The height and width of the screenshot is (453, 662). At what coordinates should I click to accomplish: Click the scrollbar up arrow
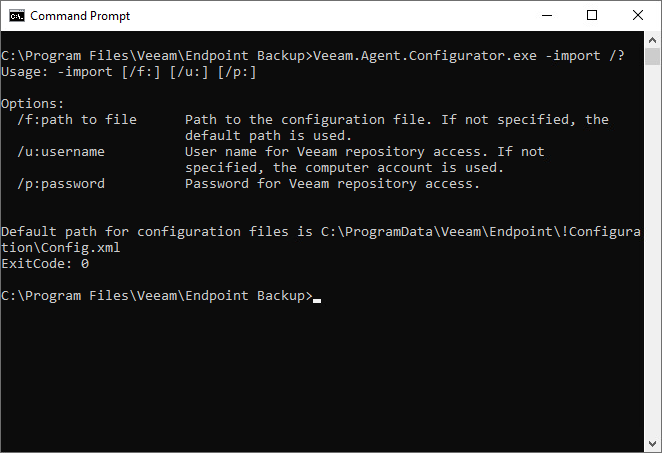[x=652, y=40]
